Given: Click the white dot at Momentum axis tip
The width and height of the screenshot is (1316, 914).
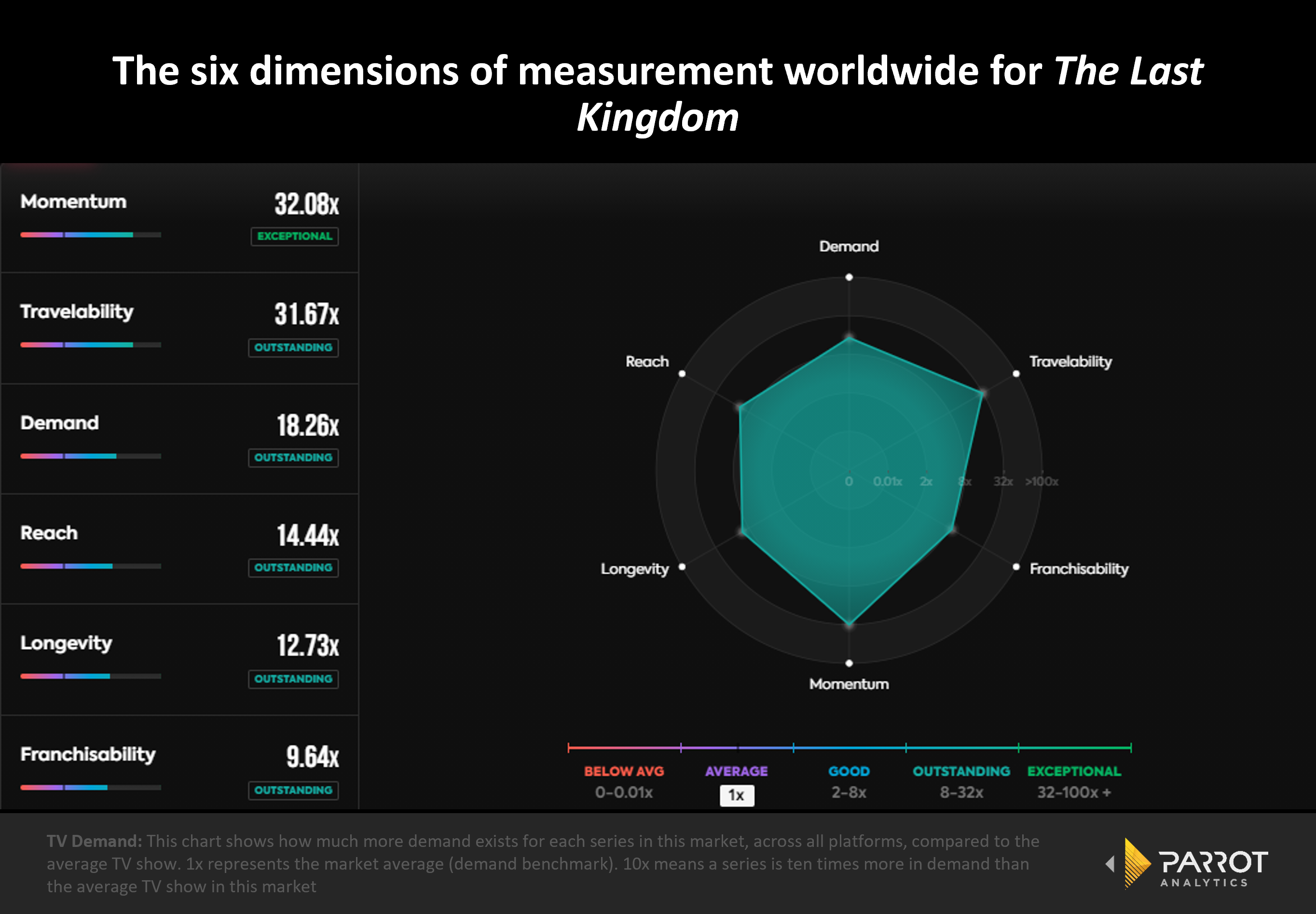Looking at the screenshot, I should coord(849,663).
